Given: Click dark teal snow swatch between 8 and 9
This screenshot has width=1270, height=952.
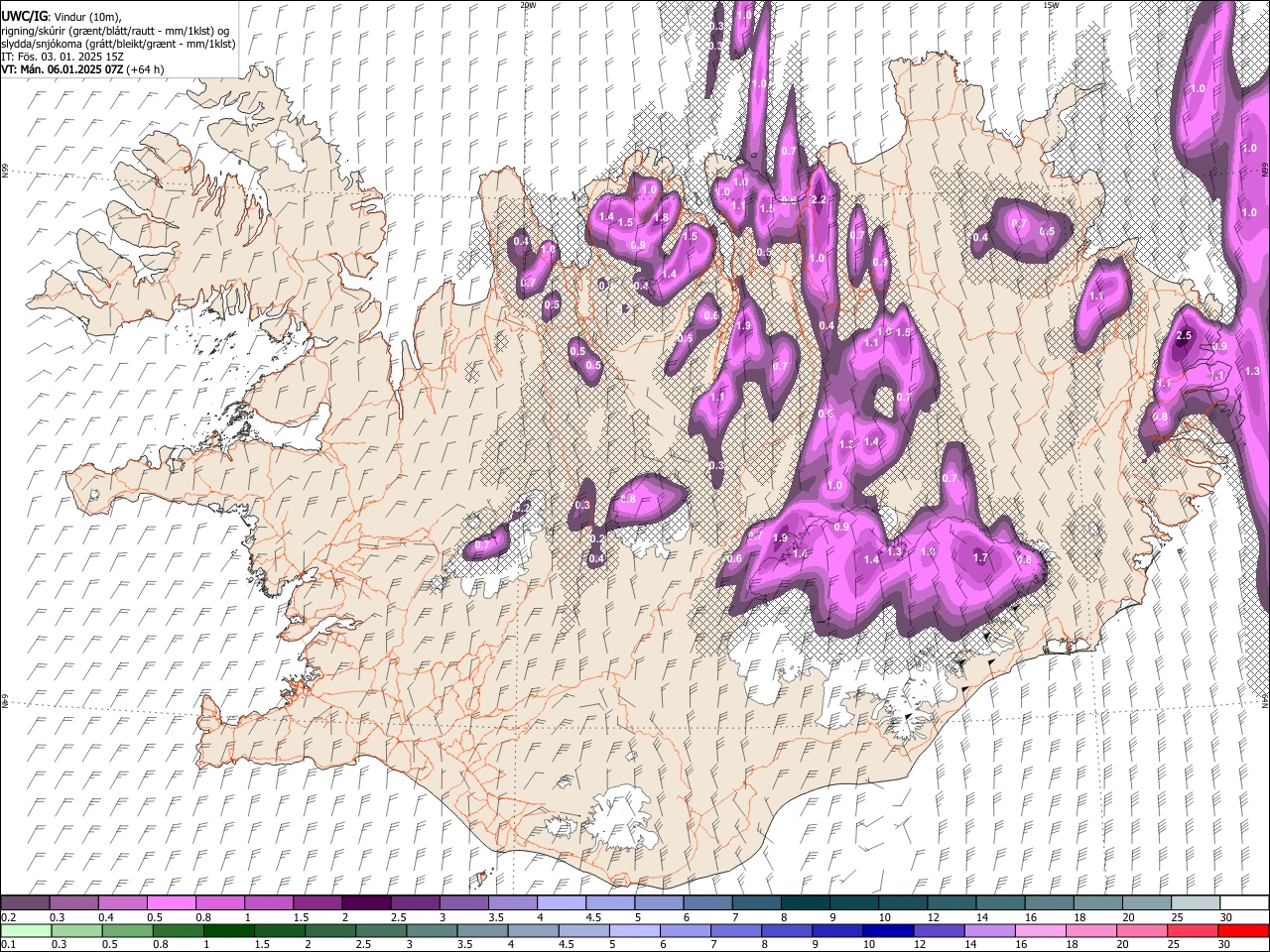Looking at the screenshot, I should pyautogui.click(x=806, y=903).
